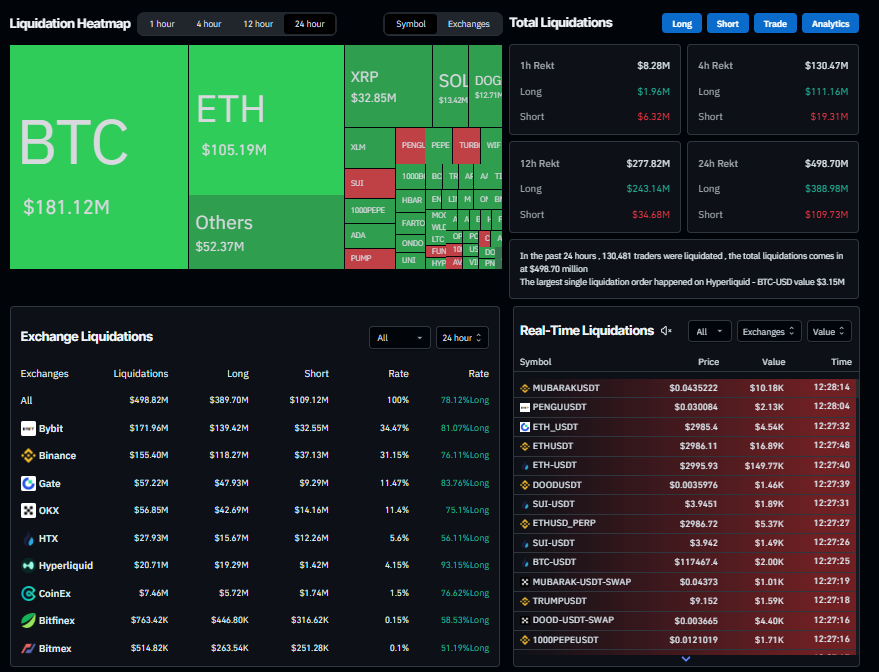Click the blue Long button
The width and height of the screenshot is (879, 672).
coord(682,24)
